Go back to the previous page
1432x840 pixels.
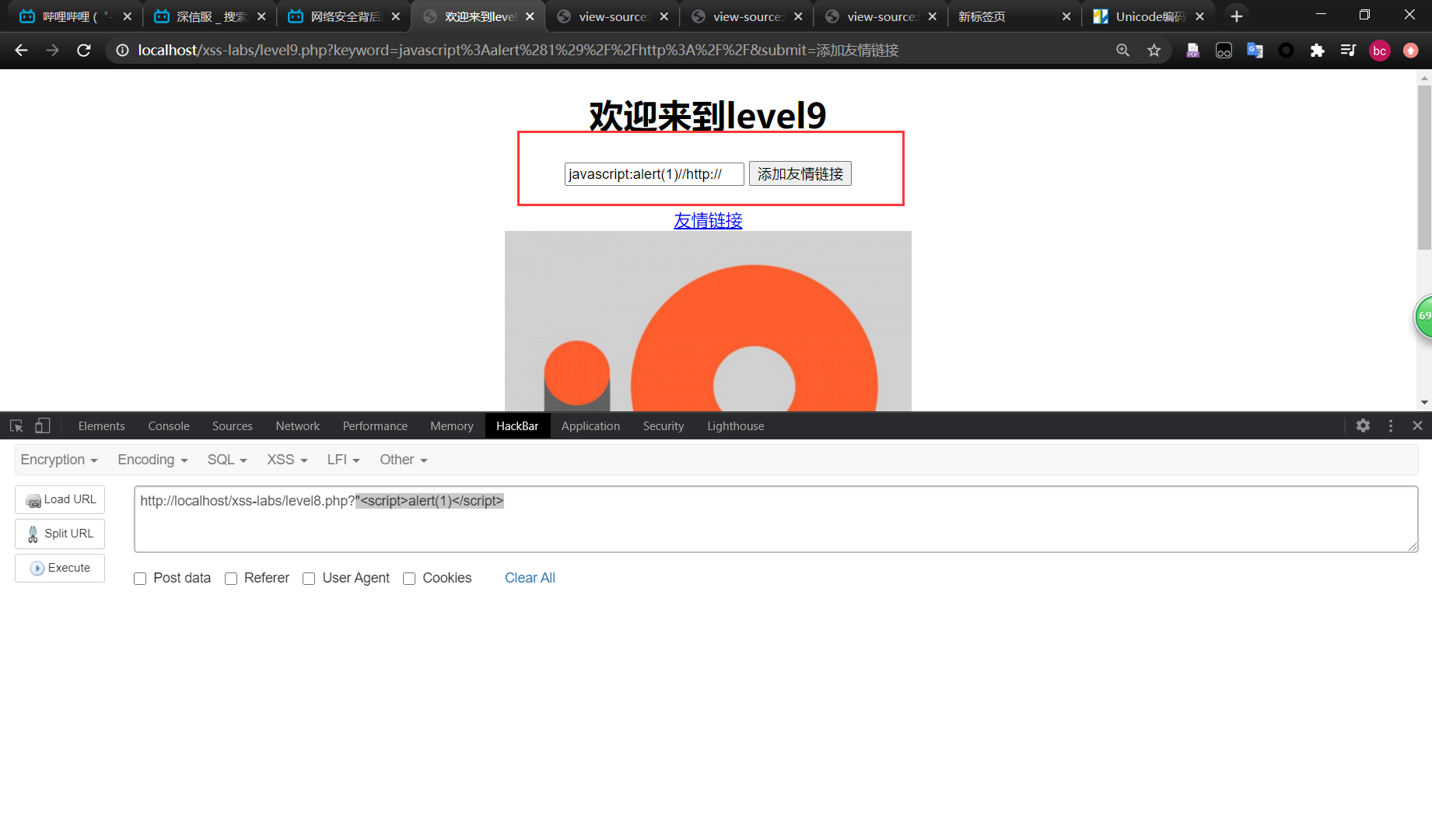coord(21,51)
